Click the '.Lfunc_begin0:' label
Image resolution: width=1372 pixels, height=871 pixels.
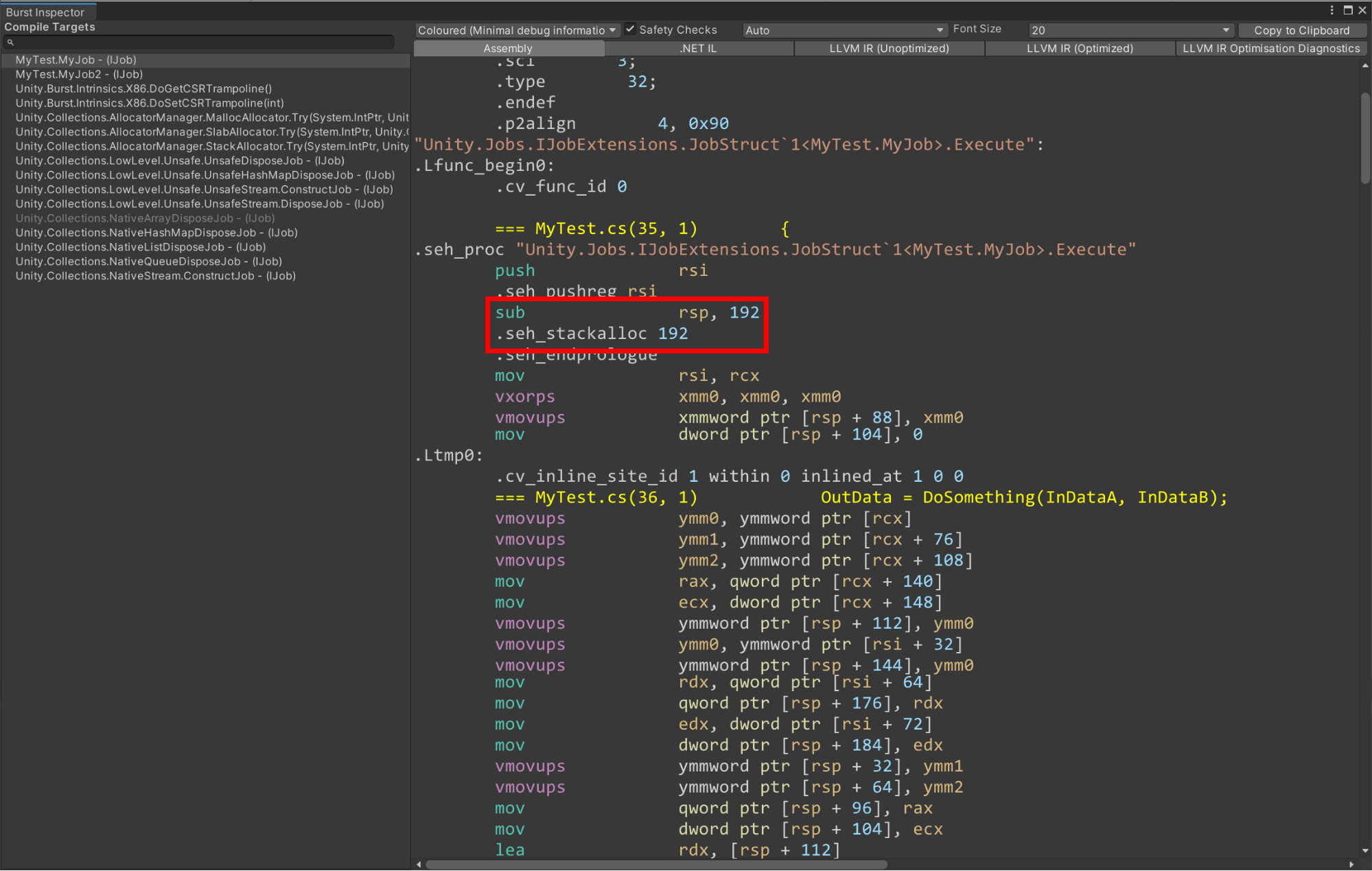(x=484, y=166)
